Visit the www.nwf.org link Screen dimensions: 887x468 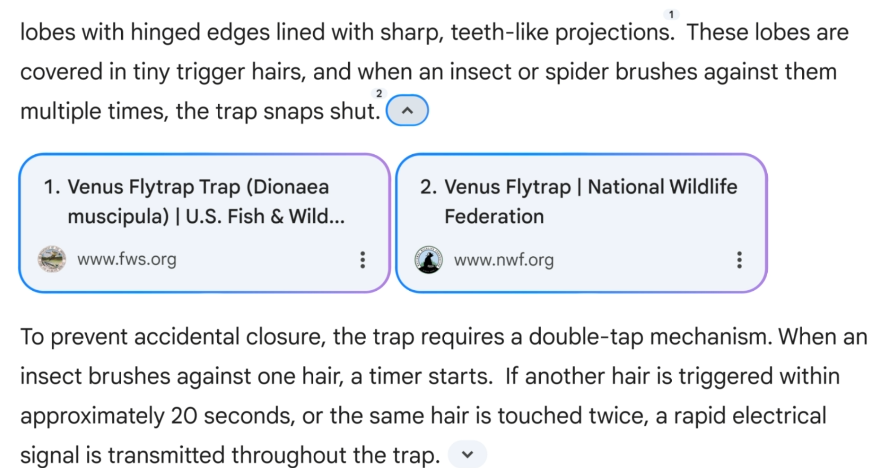point(503,260)
